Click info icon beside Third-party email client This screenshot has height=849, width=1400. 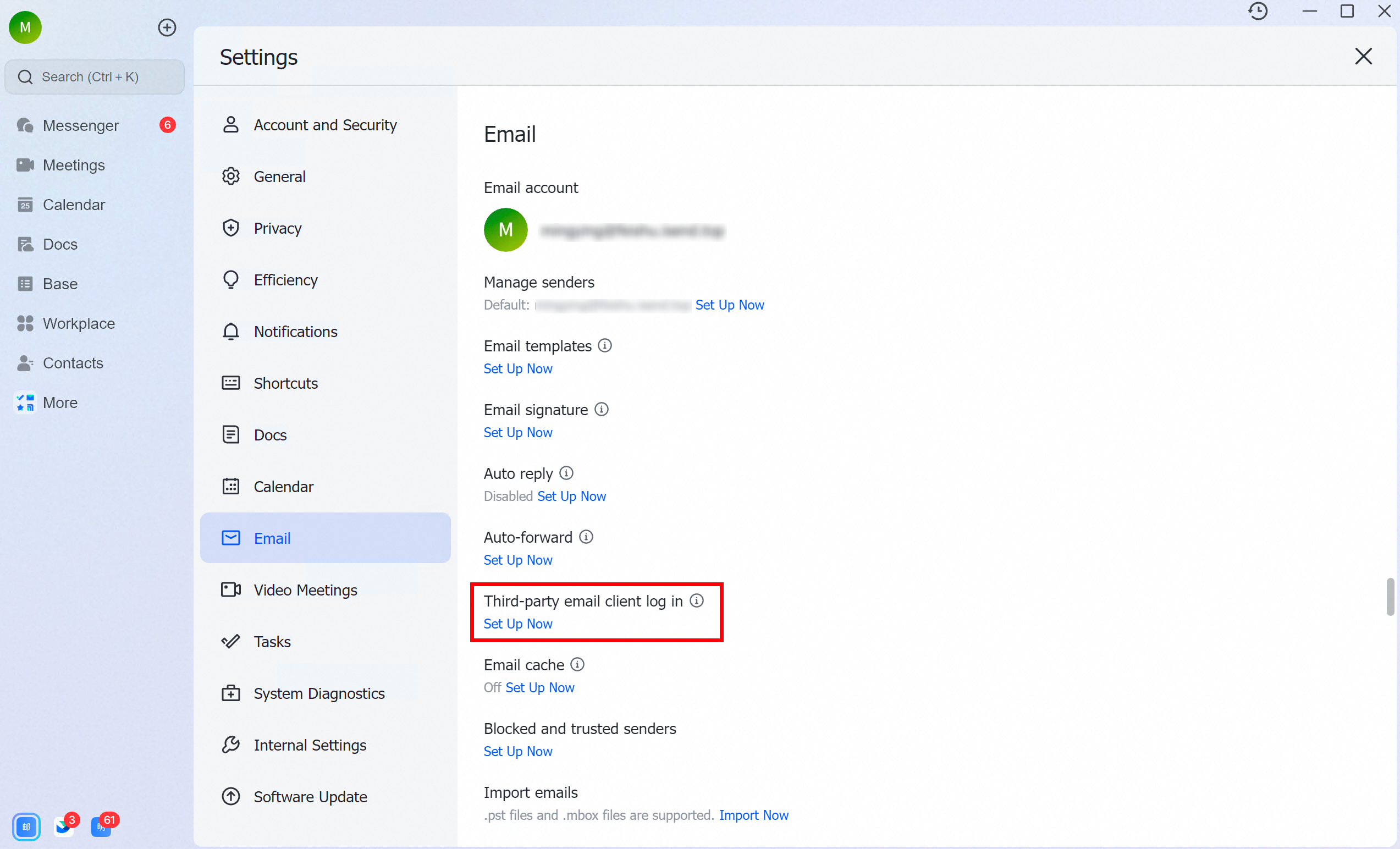[x=697, y=600]
